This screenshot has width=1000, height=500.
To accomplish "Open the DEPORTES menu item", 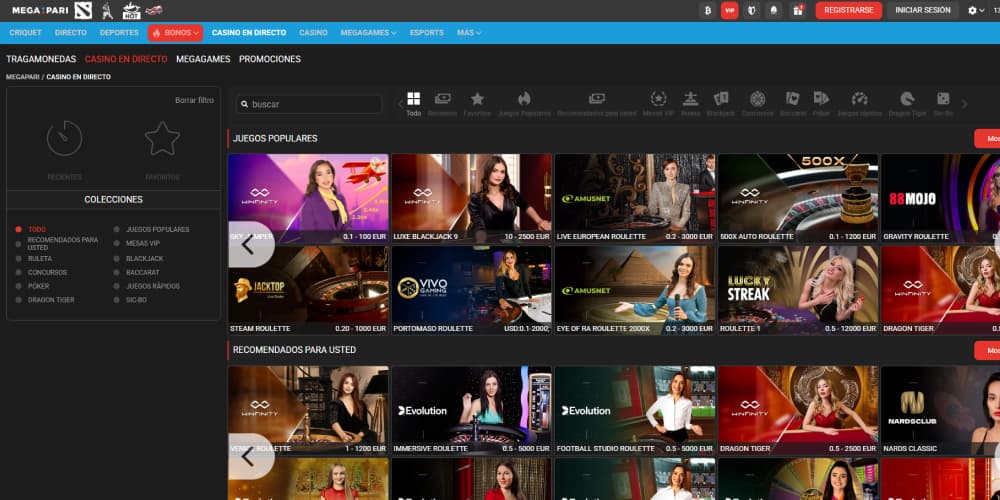I will [119, 33].
